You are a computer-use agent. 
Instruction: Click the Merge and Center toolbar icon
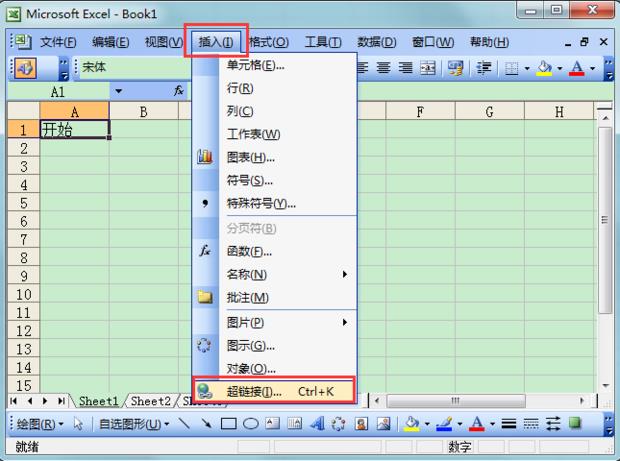point(427,68)
